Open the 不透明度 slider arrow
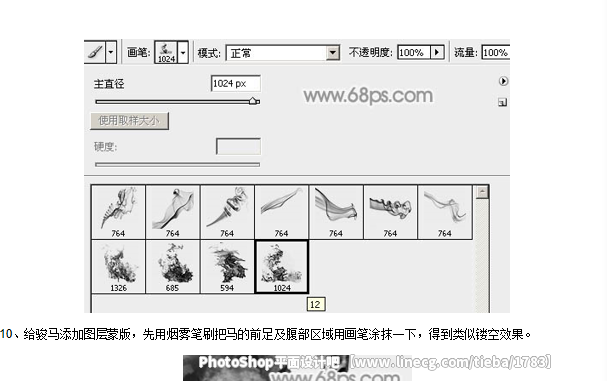Viewport: 607px width, 381px height. click(437, 52)
